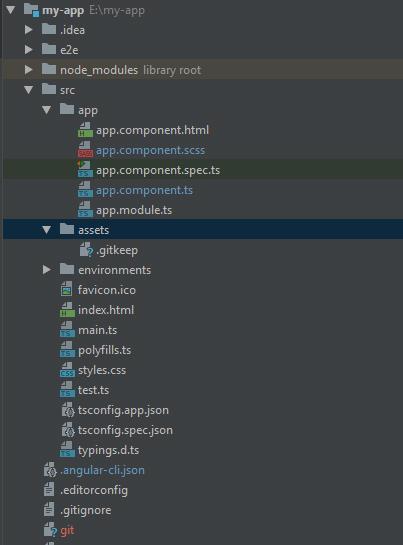Click the image icon of favicon.ico
The width and height of the screenshot is (403, 545).
[66, 290]
